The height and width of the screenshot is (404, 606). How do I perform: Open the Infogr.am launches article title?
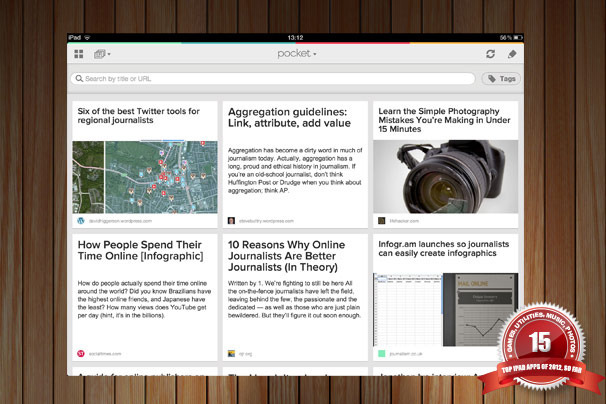(444, 249)
